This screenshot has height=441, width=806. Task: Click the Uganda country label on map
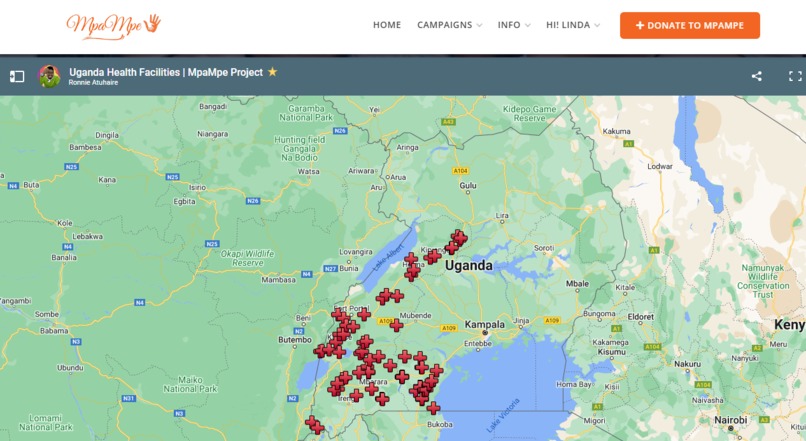468,265
